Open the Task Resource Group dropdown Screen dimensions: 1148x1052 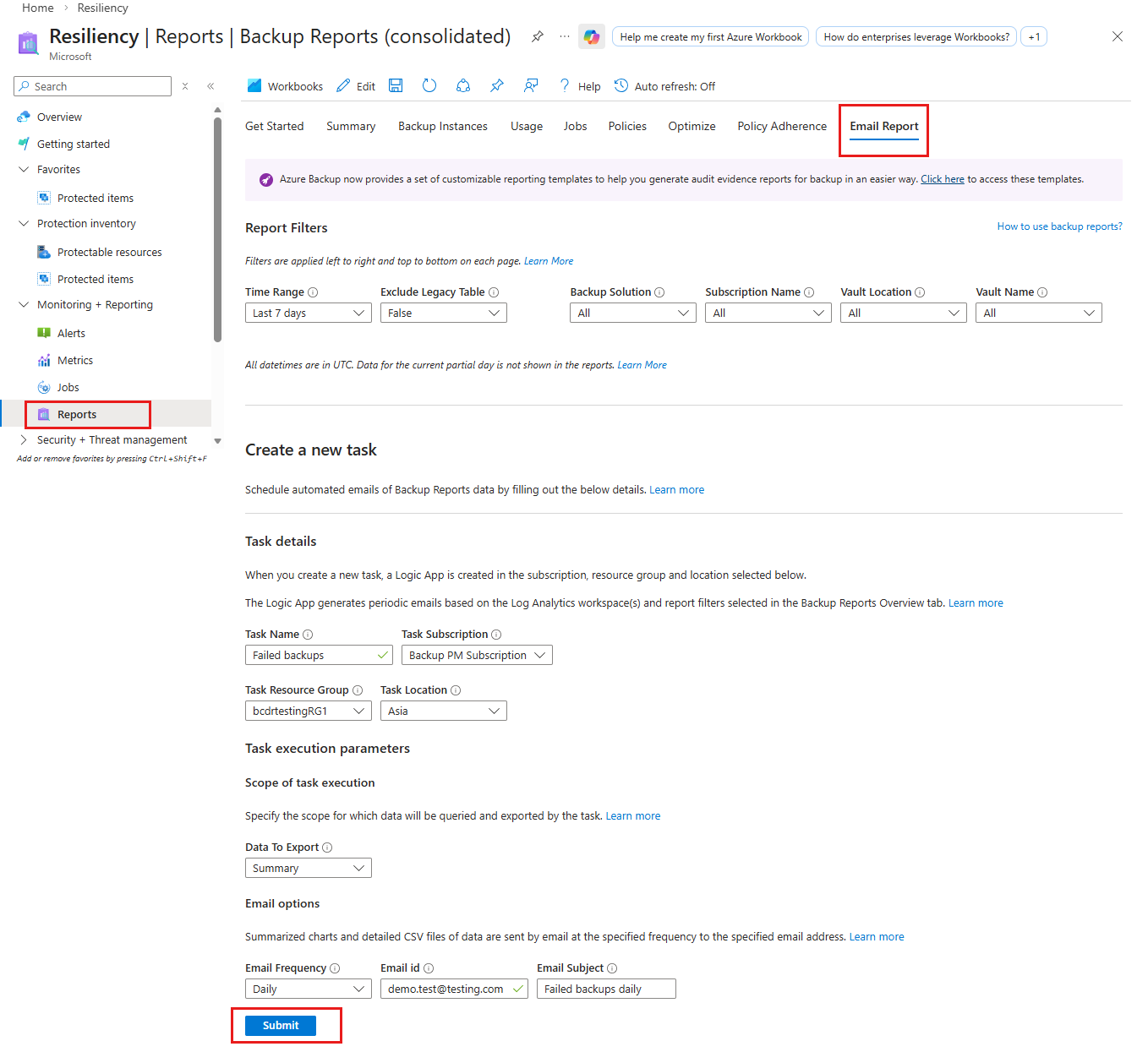[309, 711]
